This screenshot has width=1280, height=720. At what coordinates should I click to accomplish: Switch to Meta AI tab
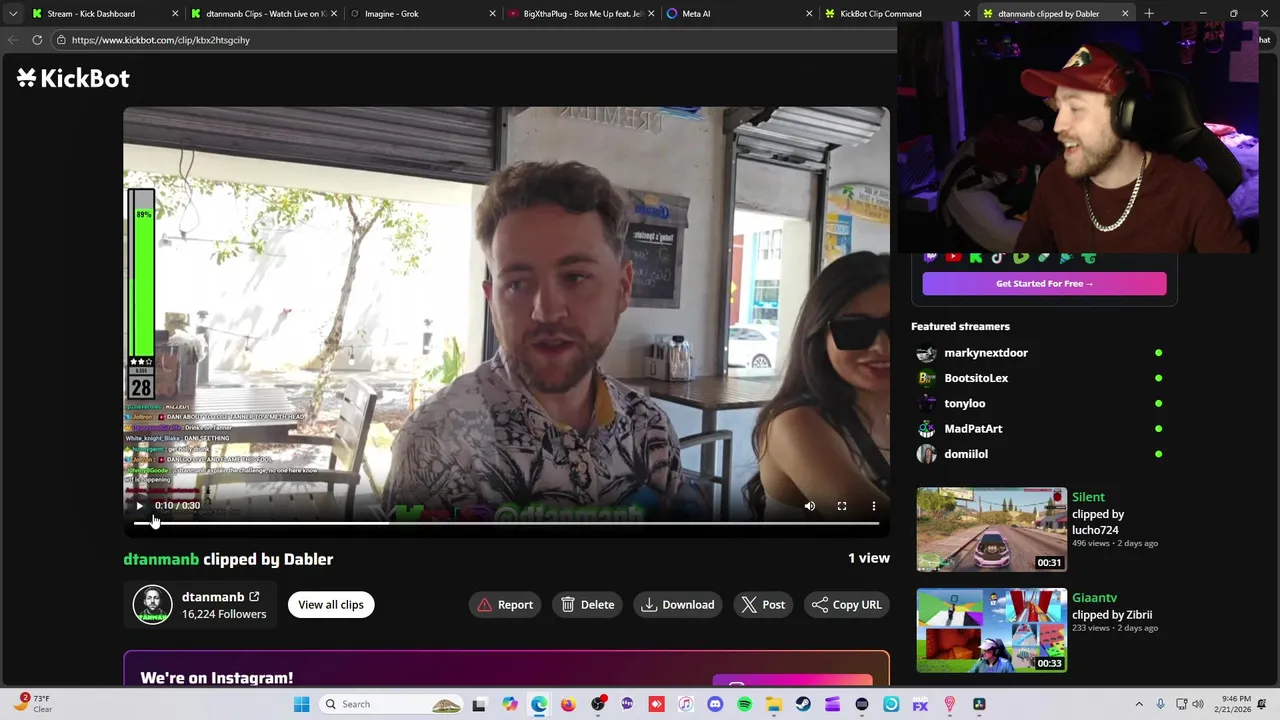point(740,14)
